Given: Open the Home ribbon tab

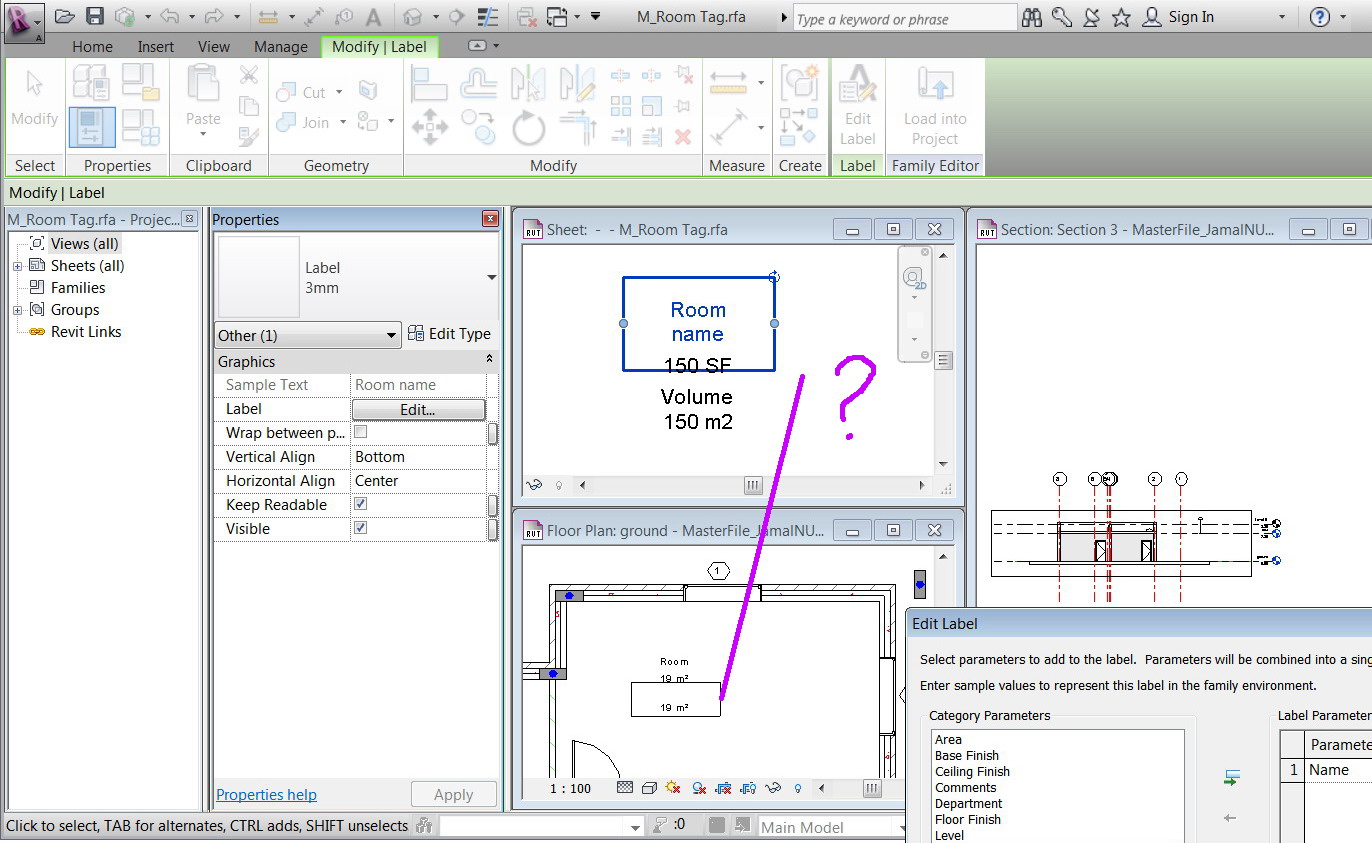Looking at the screenshot, I should pos(92,46).
